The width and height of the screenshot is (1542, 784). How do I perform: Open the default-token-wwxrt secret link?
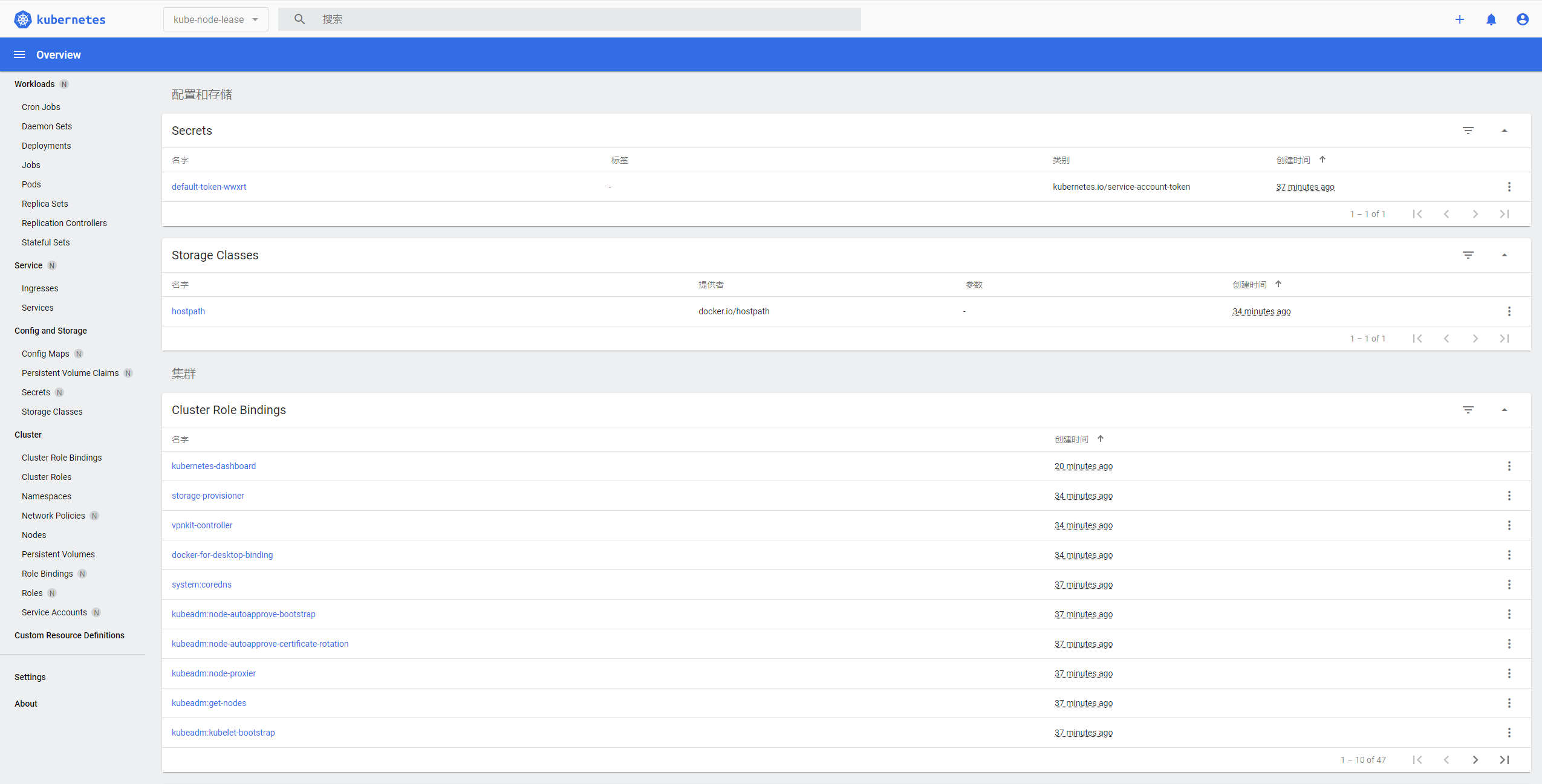click(x=209, y=187)
